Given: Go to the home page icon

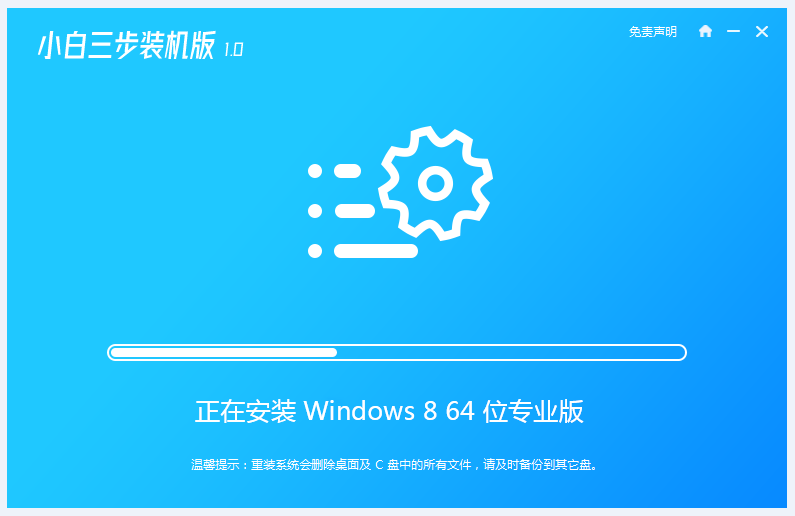Looking at the screenshot, I should [705, 31].
